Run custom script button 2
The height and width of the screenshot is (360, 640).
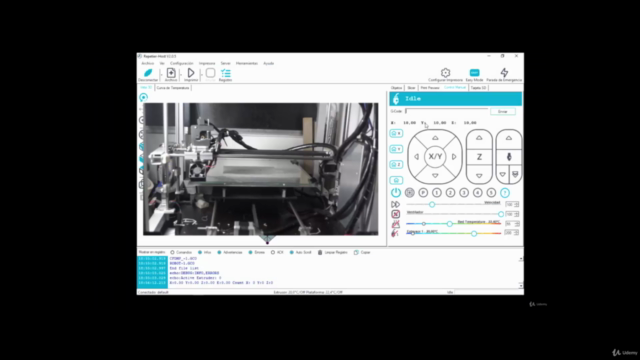click(x=450, y=193)
